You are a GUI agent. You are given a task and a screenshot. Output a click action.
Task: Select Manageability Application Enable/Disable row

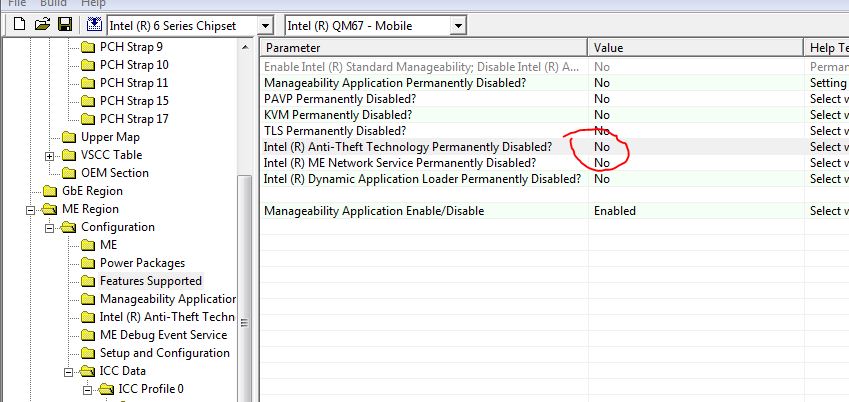(x=554, y=211)
